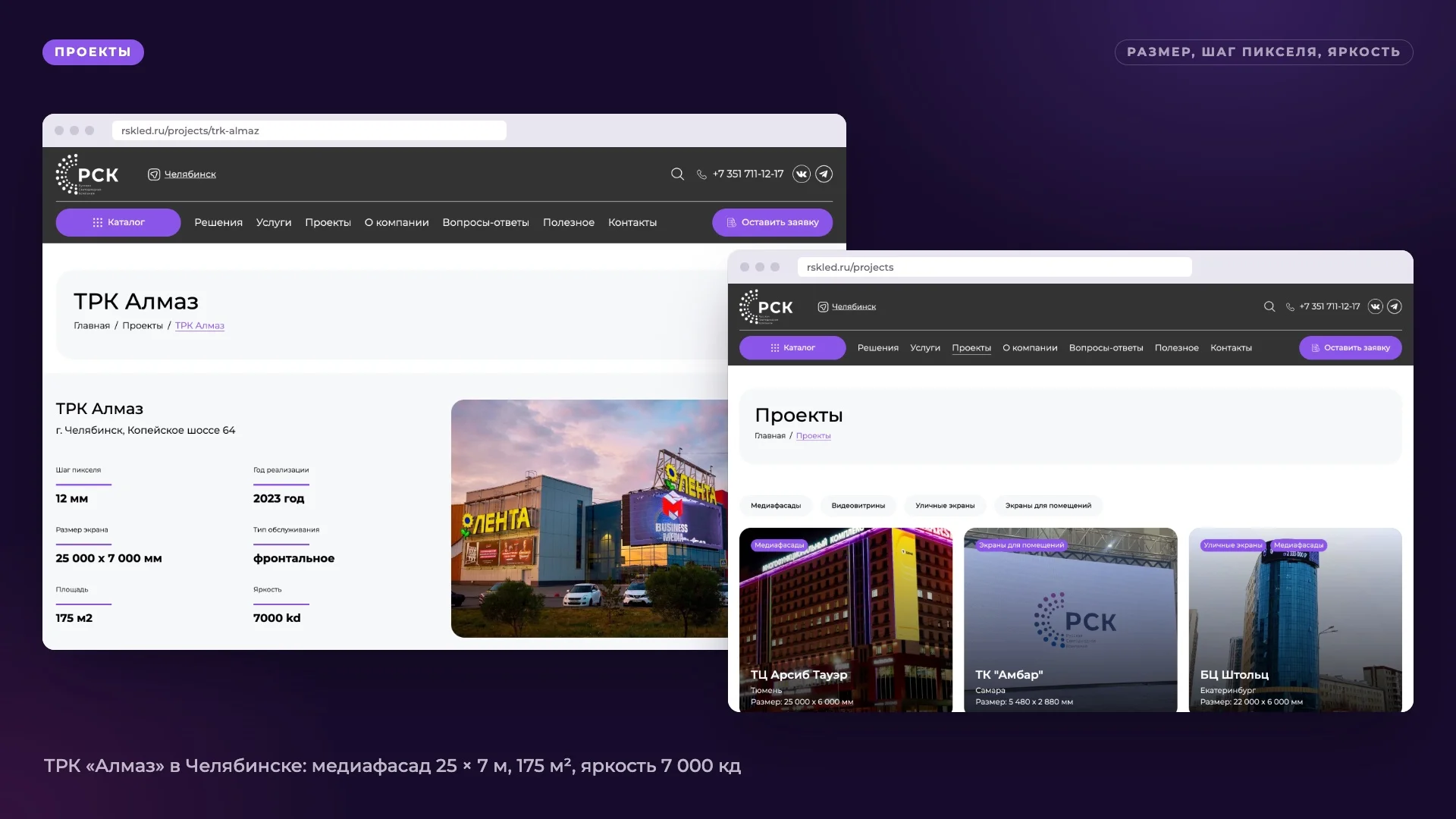
Task: Click Telegram icon in Projects window
Action: (1395, 307)
